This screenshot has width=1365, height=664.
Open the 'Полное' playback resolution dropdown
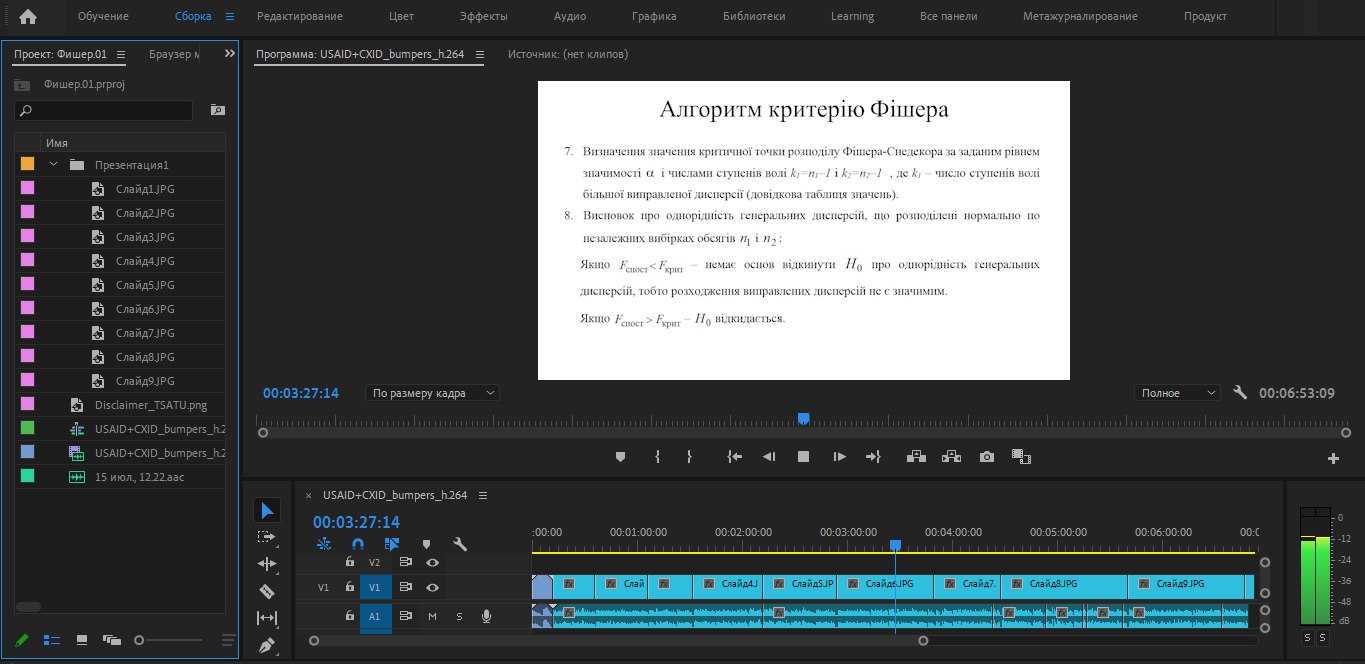point(1177,393)
